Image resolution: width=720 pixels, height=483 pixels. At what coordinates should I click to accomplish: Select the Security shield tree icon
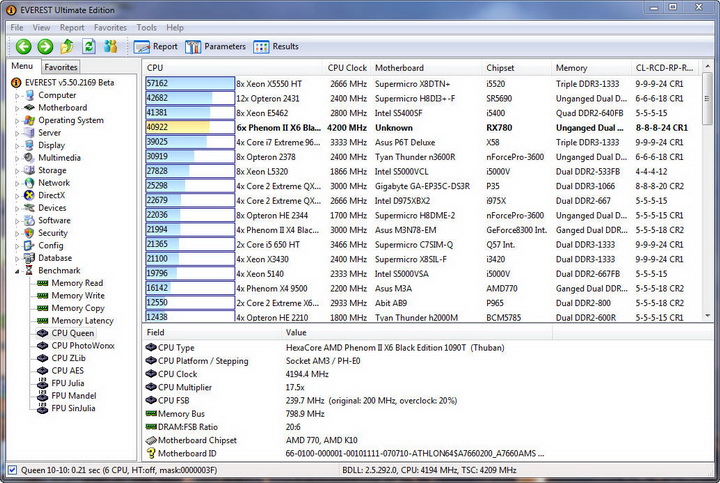tap(30, 233)
